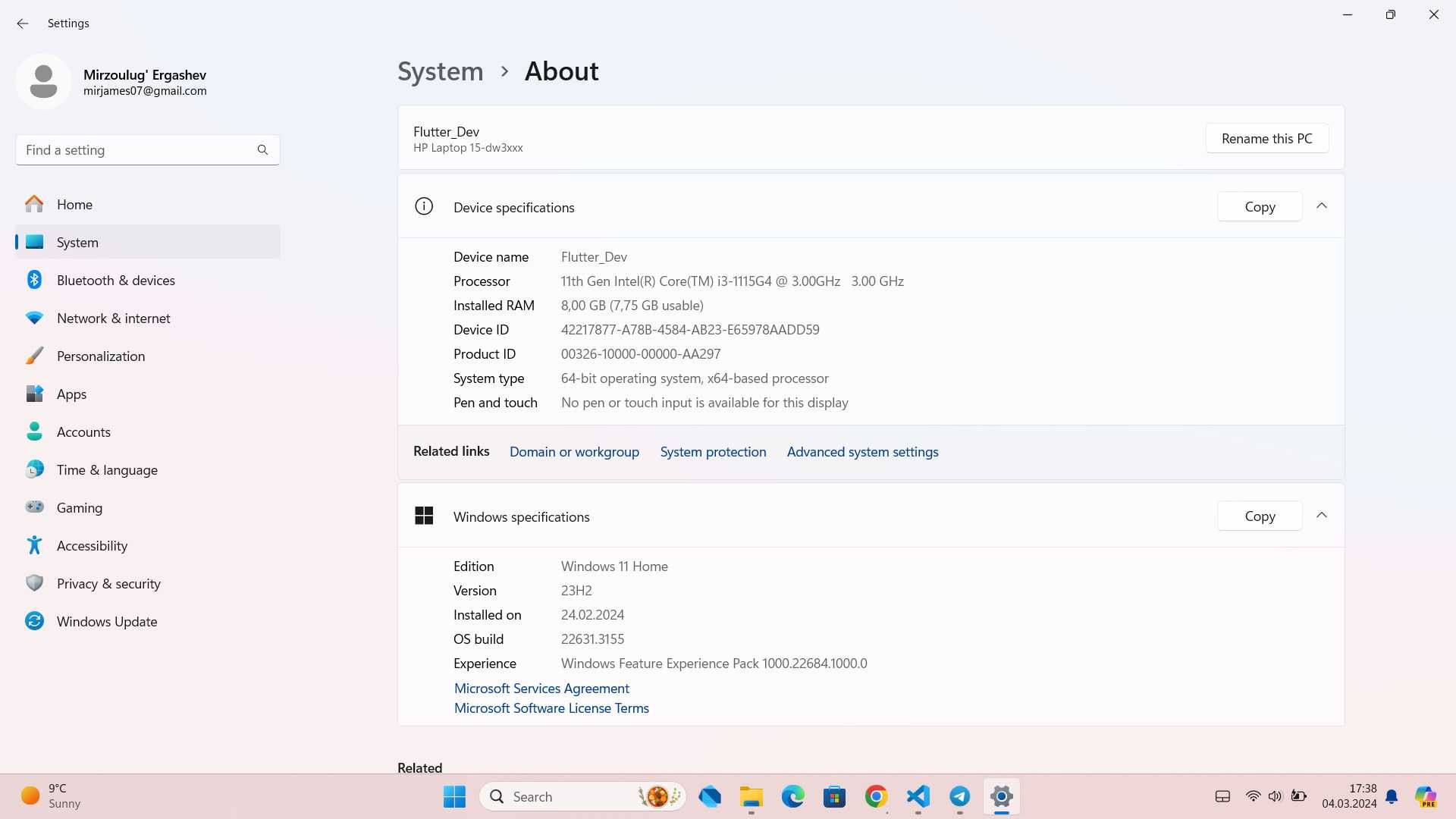Click the info icon beside Device specifications
1456x819 pixels.
[424, 206]
